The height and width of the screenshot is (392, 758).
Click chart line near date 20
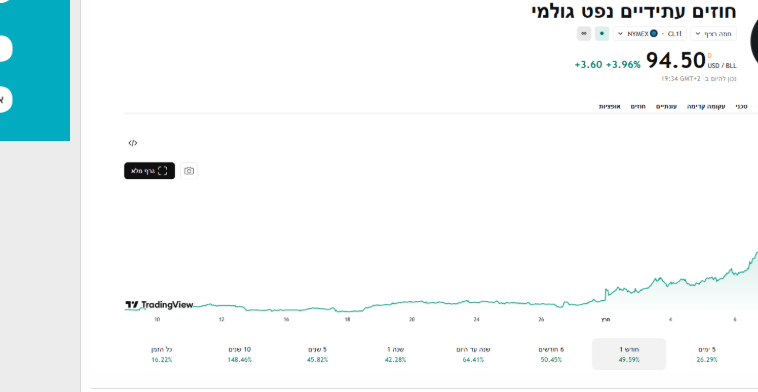click(412, 302)
